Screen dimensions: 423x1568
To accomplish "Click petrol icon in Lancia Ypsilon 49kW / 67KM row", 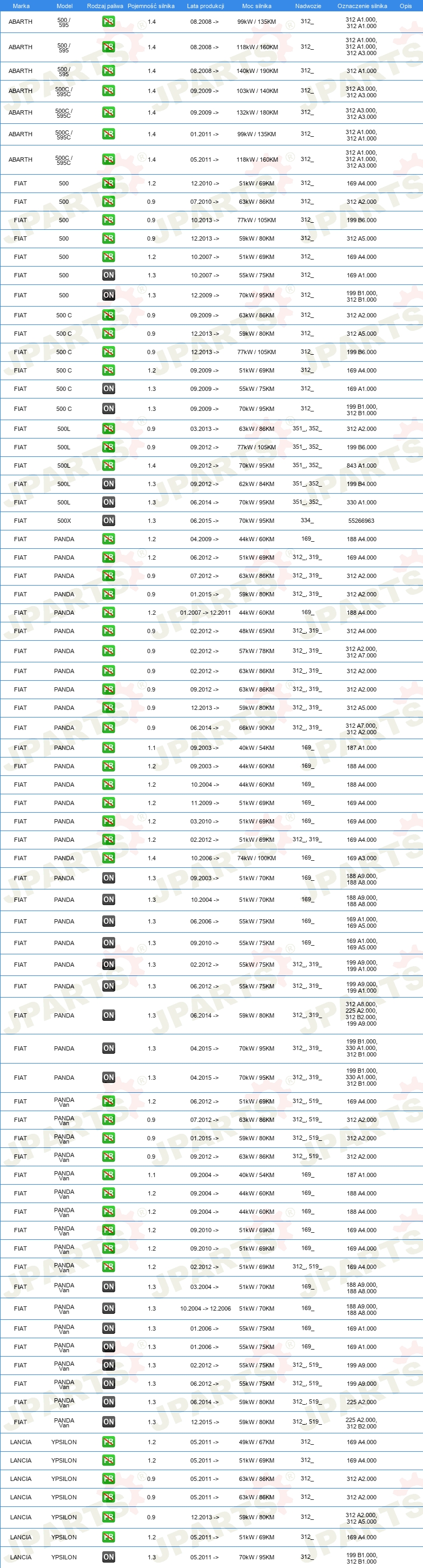I will point(108,1442).
